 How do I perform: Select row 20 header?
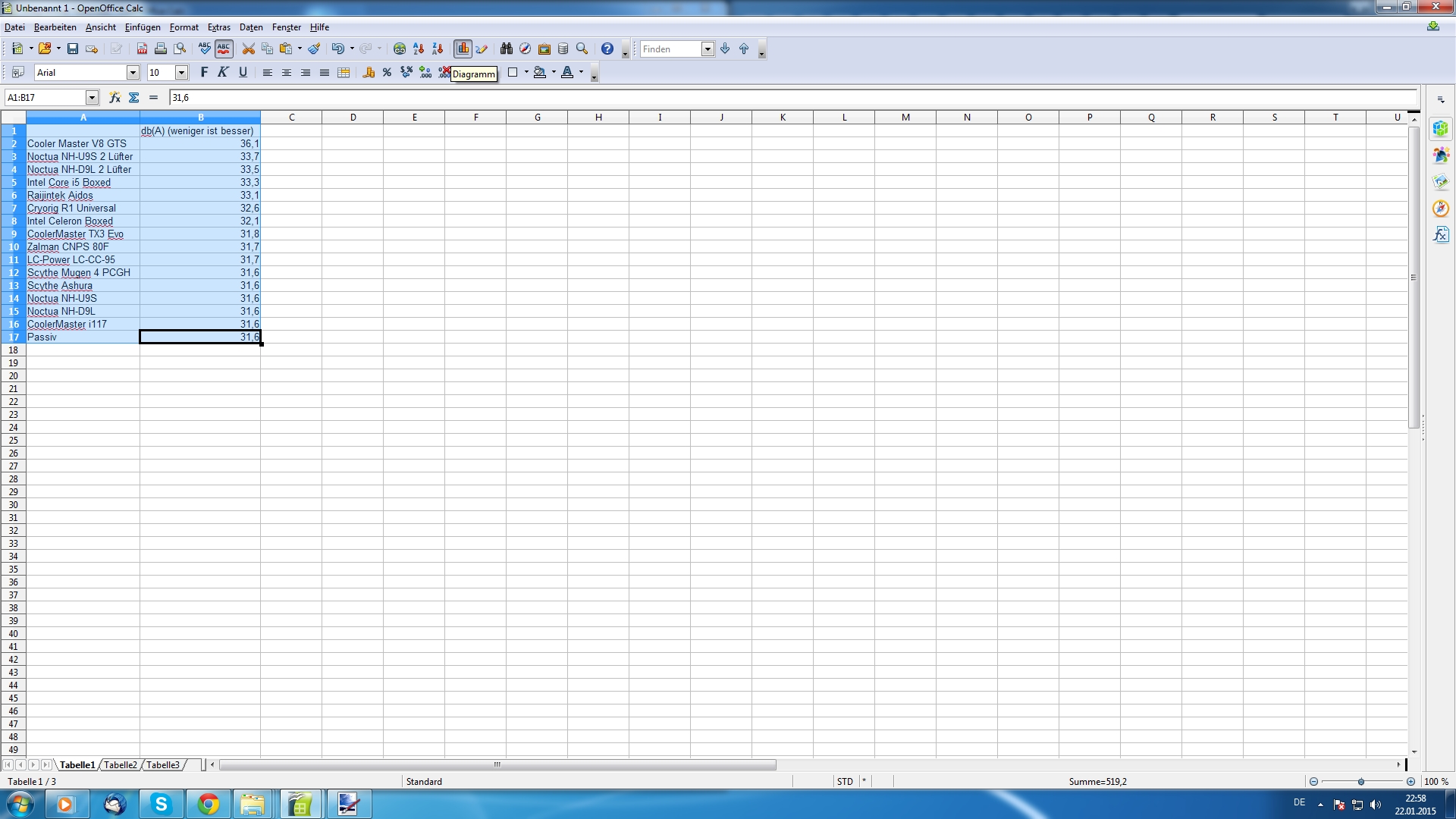point(13,375)
